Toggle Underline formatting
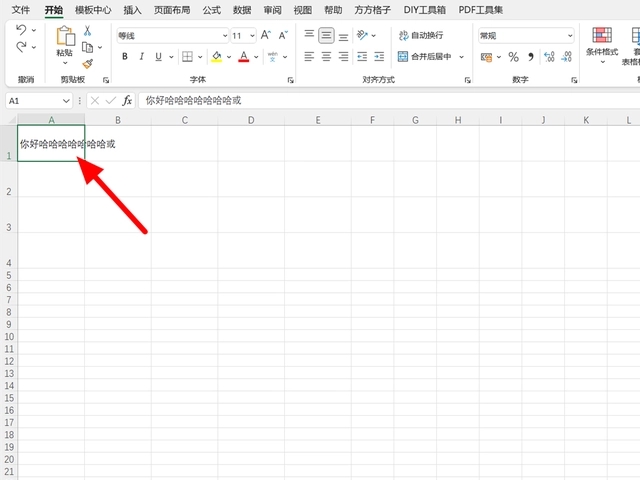This screenshot has height=480, width=640. [x=158, y=57]
